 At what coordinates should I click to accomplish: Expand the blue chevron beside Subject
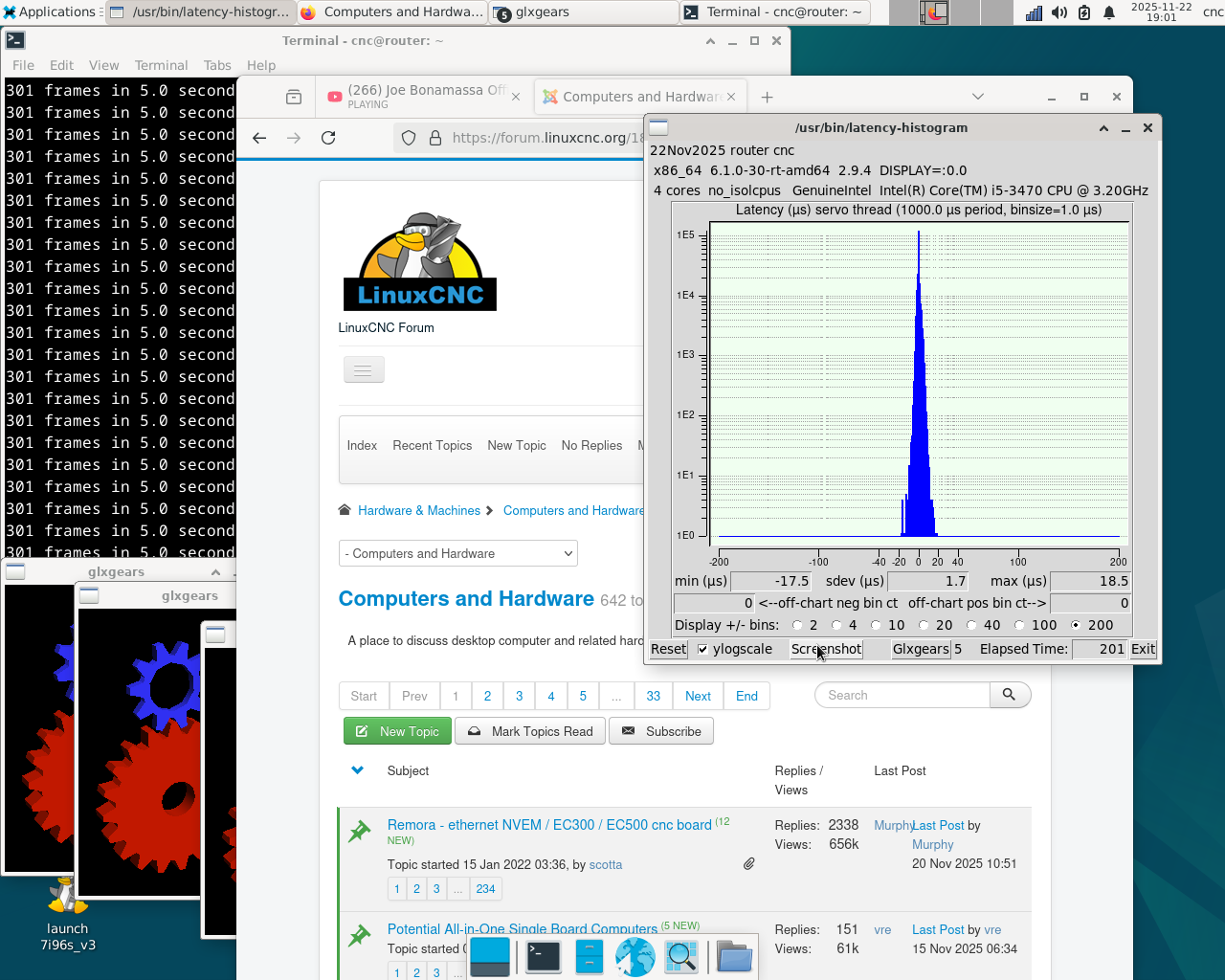tap(357, 770)
